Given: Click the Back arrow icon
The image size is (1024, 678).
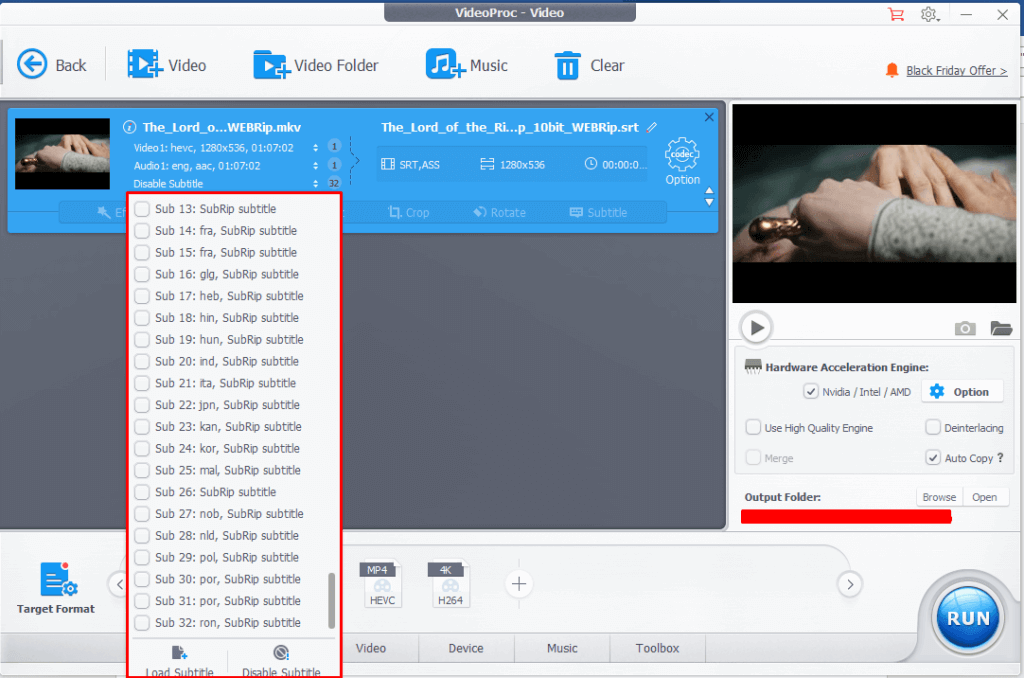Looking at the screenshot, I should pyautogui.click(x=33, y=65).
